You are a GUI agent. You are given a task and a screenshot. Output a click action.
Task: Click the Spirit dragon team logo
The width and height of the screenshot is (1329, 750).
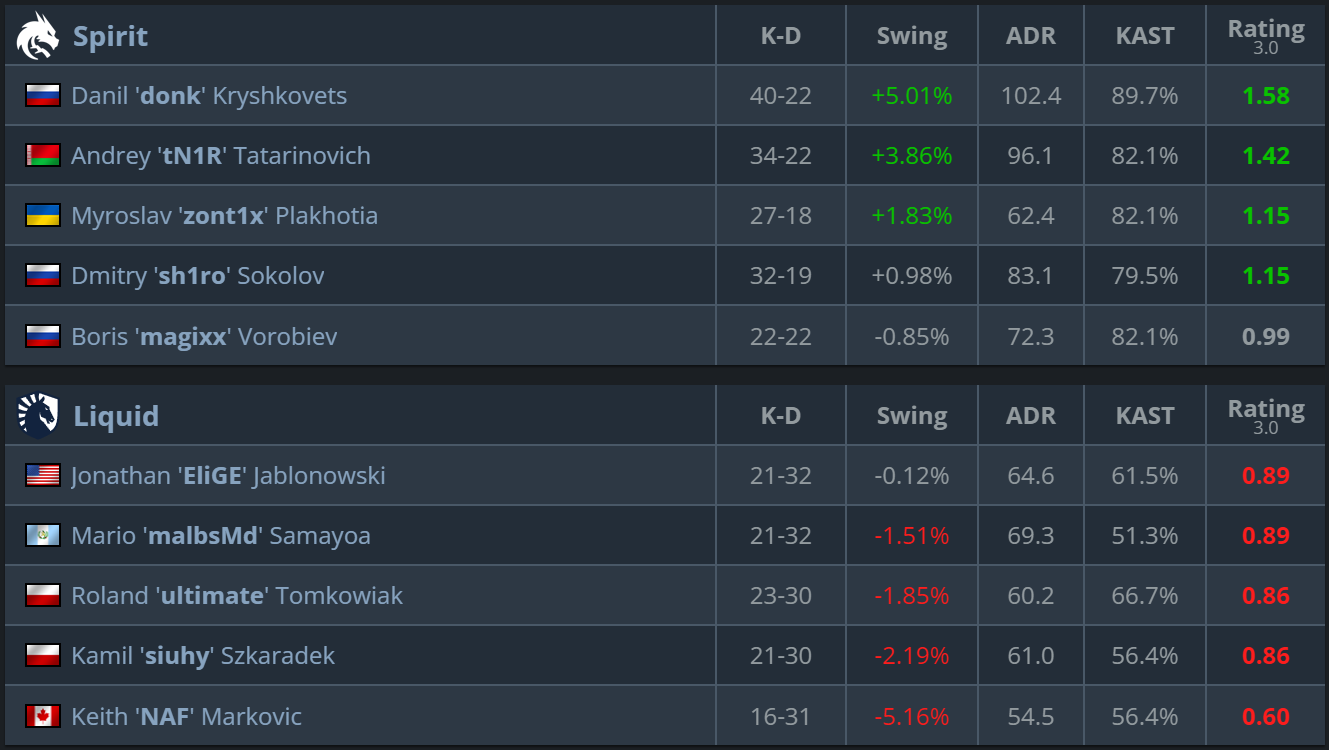(x=38, y=36)
